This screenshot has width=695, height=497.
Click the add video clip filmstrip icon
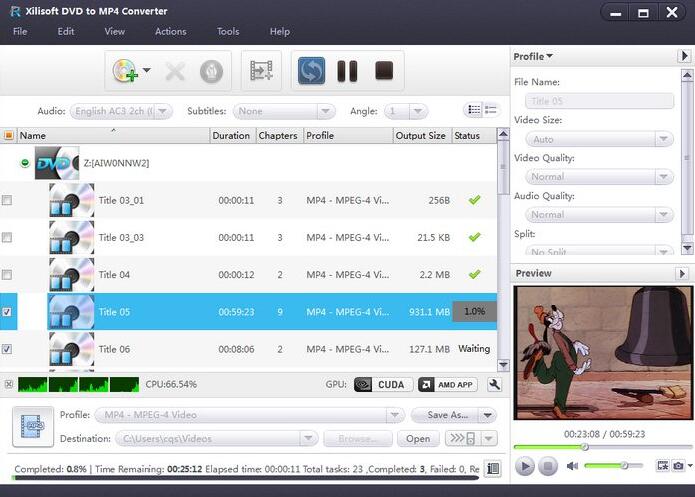pos(261,71)
